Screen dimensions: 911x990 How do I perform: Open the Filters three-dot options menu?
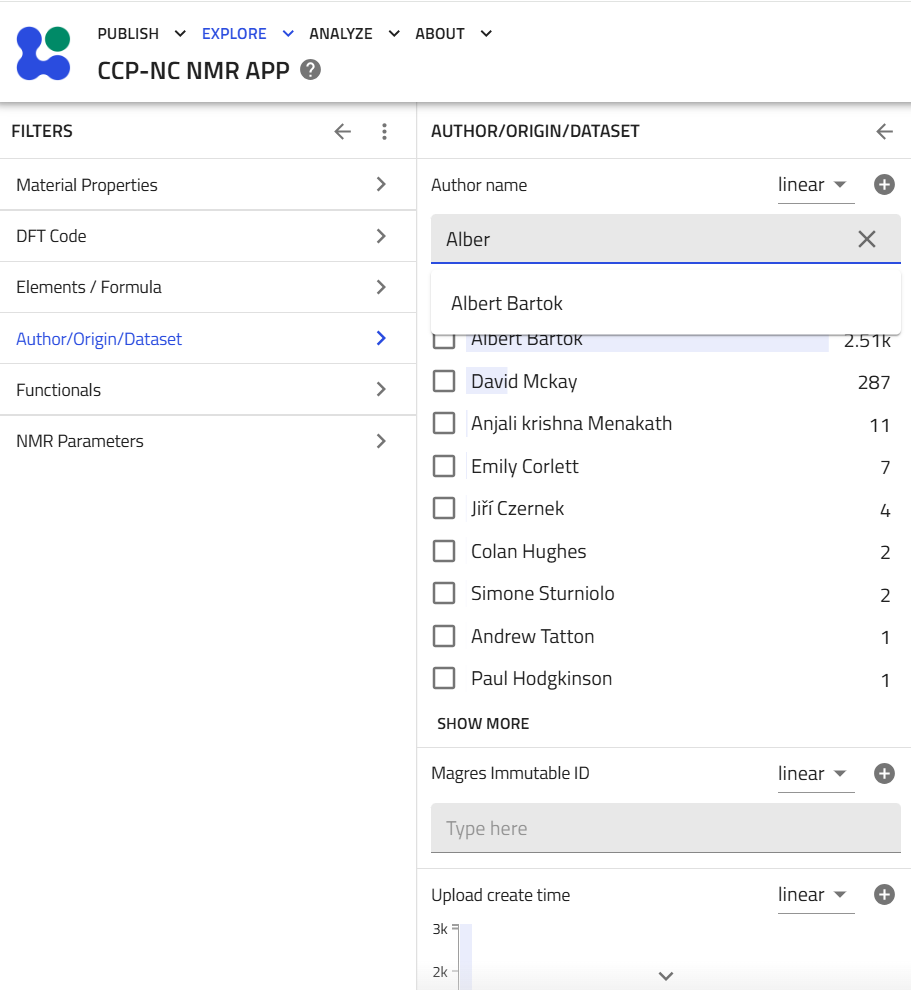point(384,131)
